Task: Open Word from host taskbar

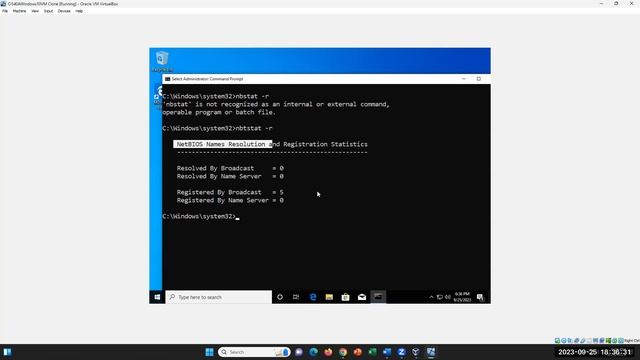Action: 387,352
